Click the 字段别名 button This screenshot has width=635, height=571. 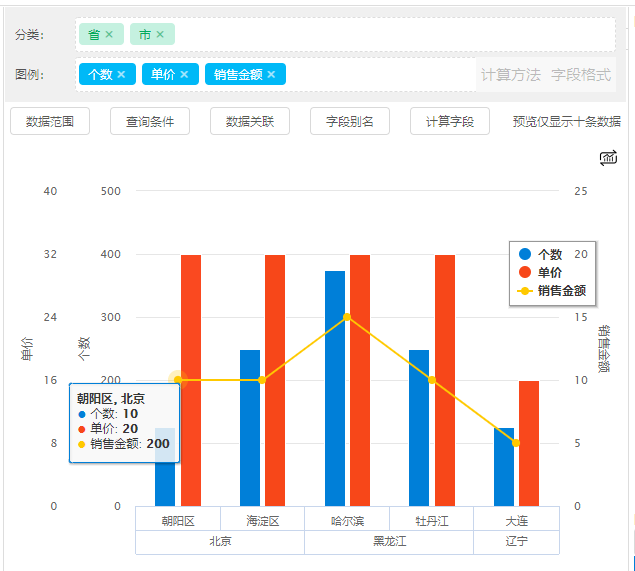click(350, 121)
